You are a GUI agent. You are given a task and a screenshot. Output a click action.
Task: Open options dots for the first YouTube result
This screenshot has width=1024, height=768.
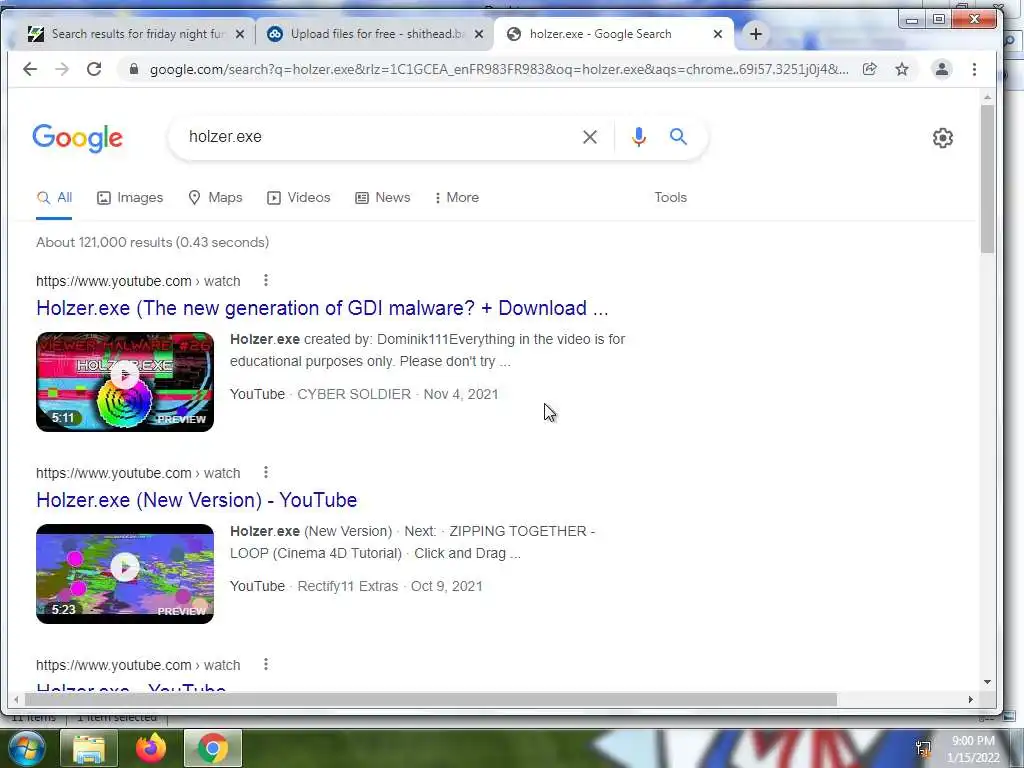(x=266, y=280)
